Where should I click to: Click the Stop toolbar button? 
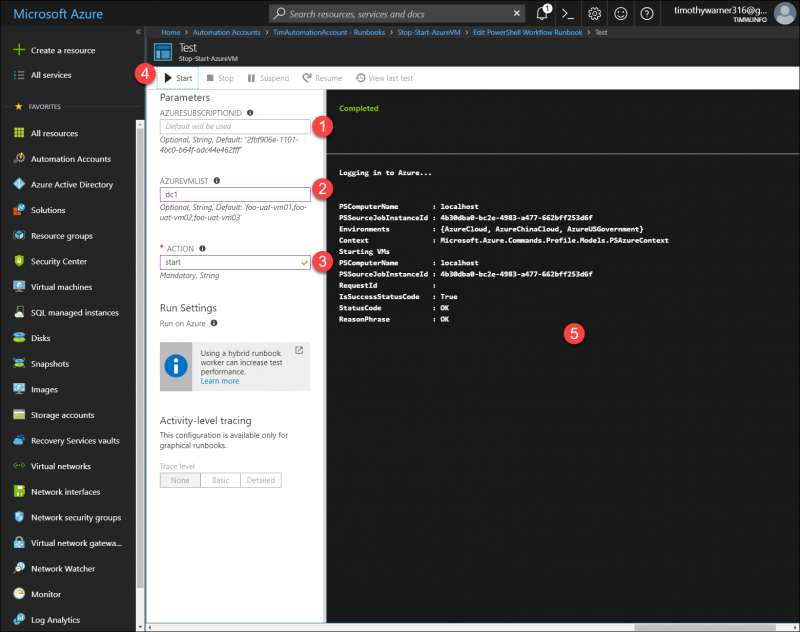coord(220,78)
